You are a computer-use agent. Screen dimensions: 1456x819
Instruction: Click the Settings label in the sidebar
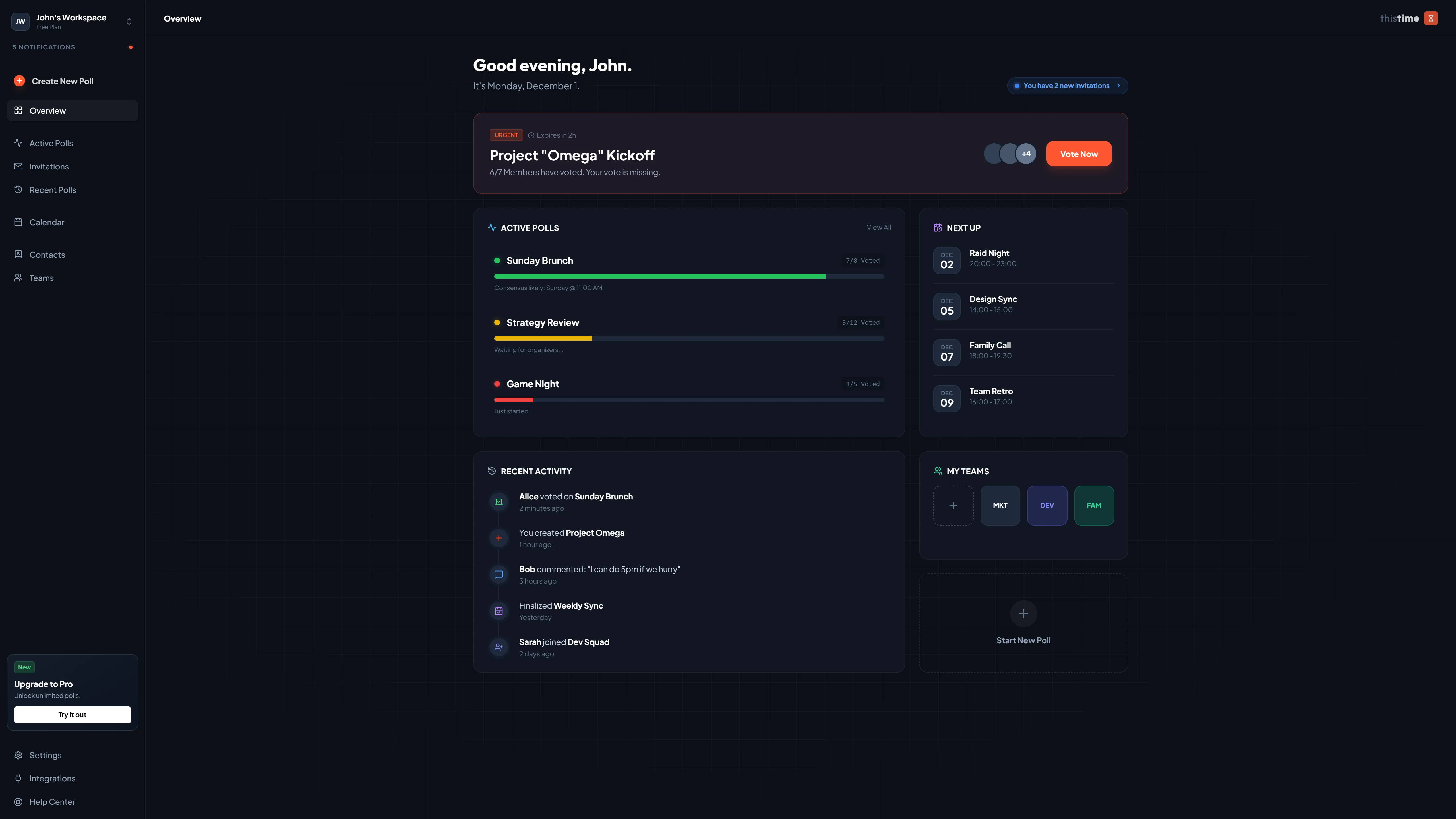[45, 755]
